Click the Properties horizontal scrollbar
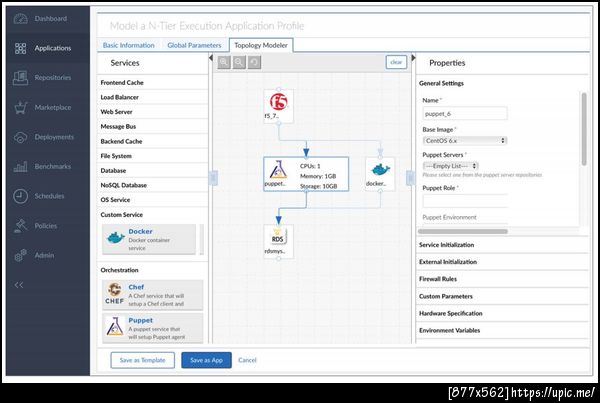This screenshot has height=403, width=600. pos(463,231)
